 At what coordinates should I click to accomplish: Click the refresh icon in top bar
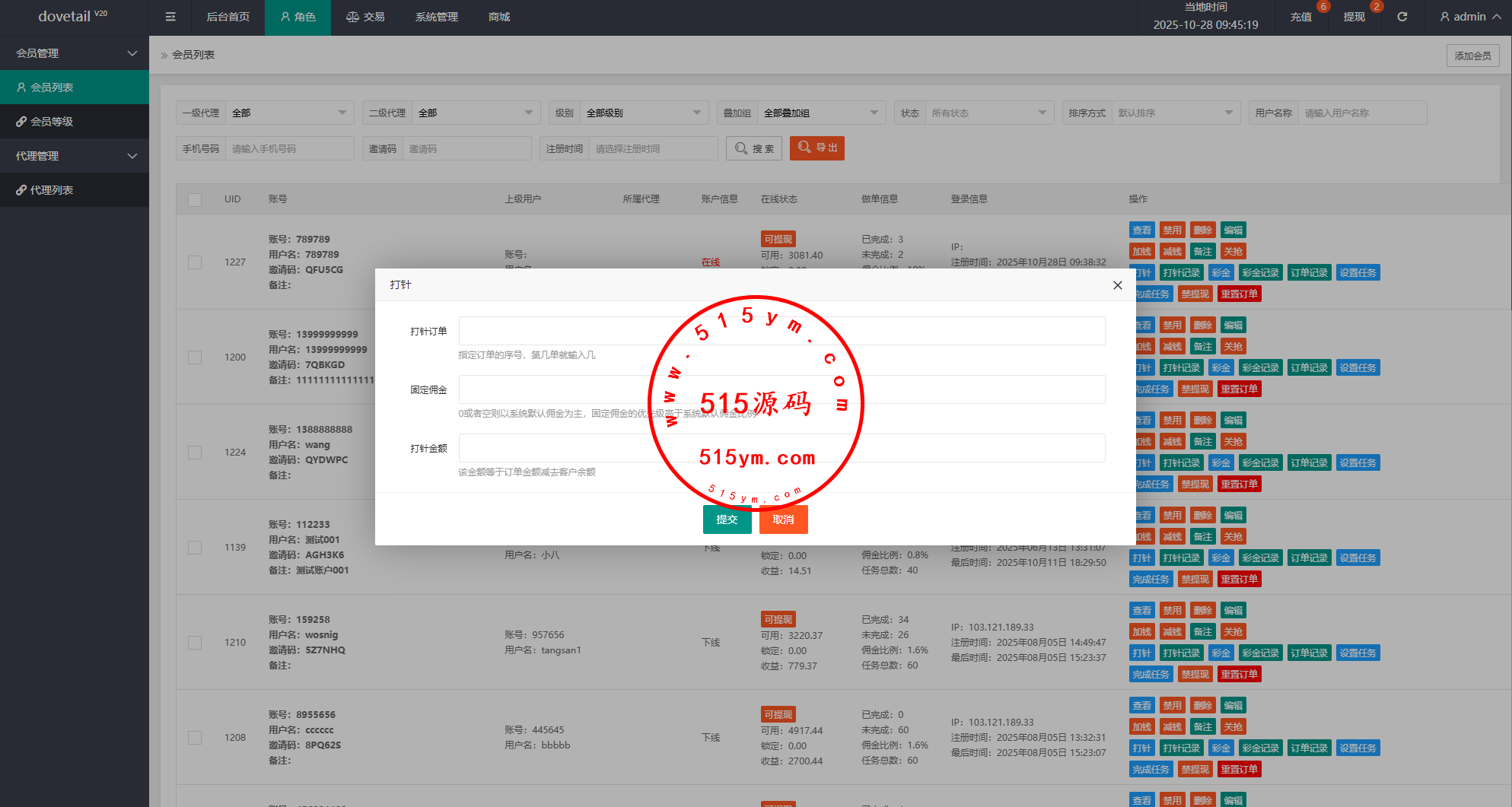tap(1402, 17)
